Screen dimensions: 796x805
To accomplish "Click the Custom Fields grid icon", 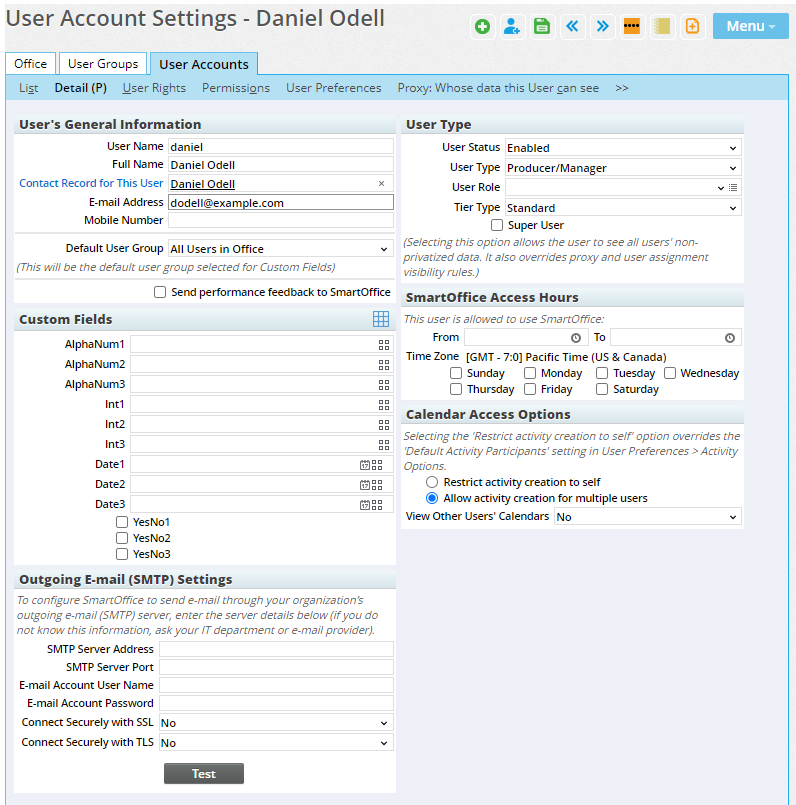I will click(381, 319).
